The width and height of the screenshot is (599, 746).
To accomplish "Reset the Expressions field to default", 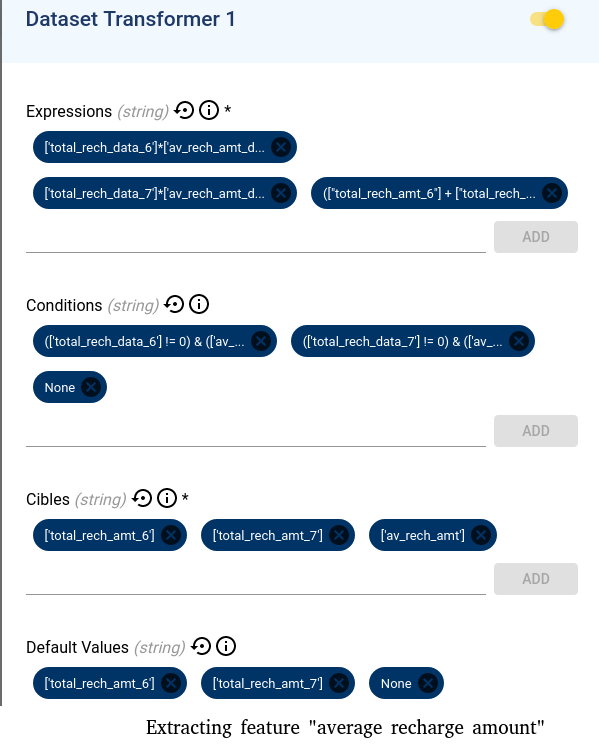I will (x=184, y=110).
